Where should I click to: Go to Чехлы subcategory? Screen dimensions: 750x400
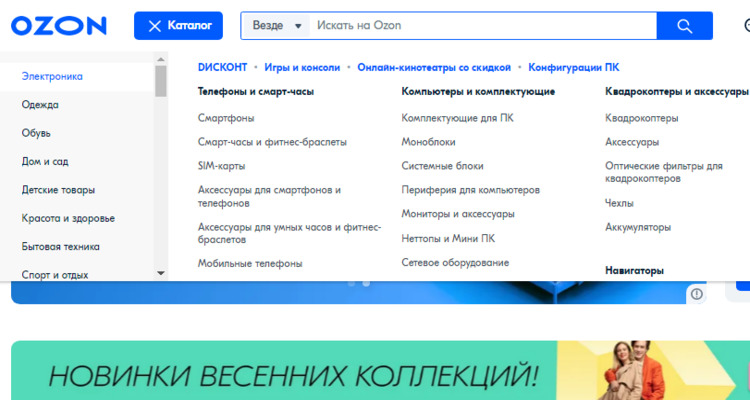click(x=619, y=203)
